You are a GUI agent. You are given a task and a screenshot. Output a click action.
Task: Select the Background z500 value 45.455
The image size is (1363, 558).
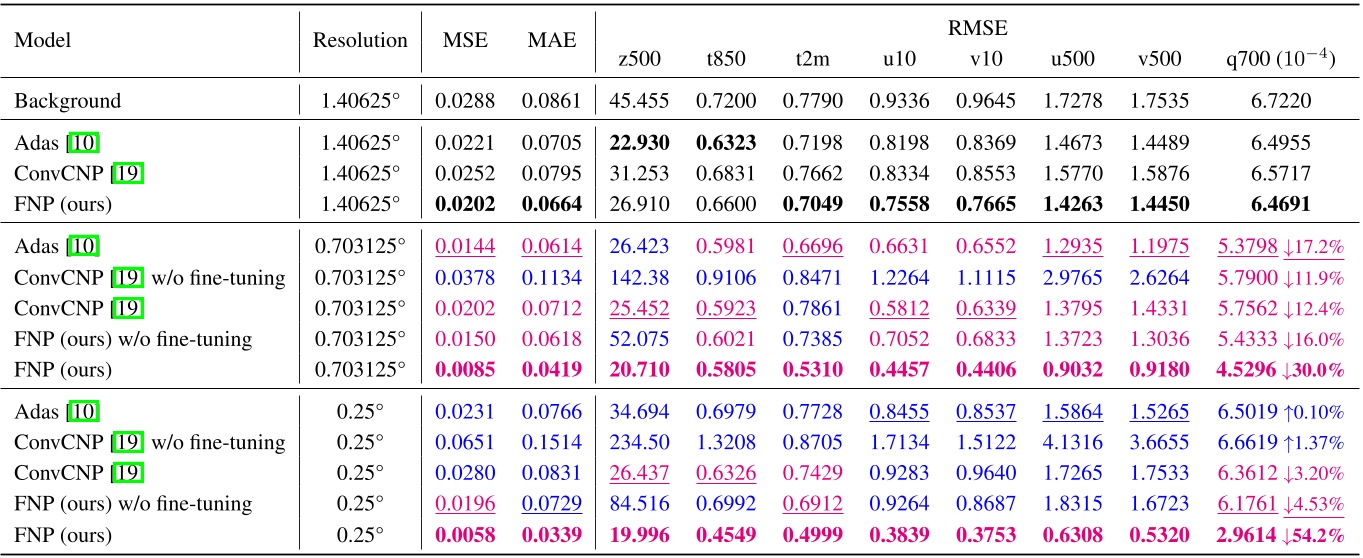coord(641,101)
